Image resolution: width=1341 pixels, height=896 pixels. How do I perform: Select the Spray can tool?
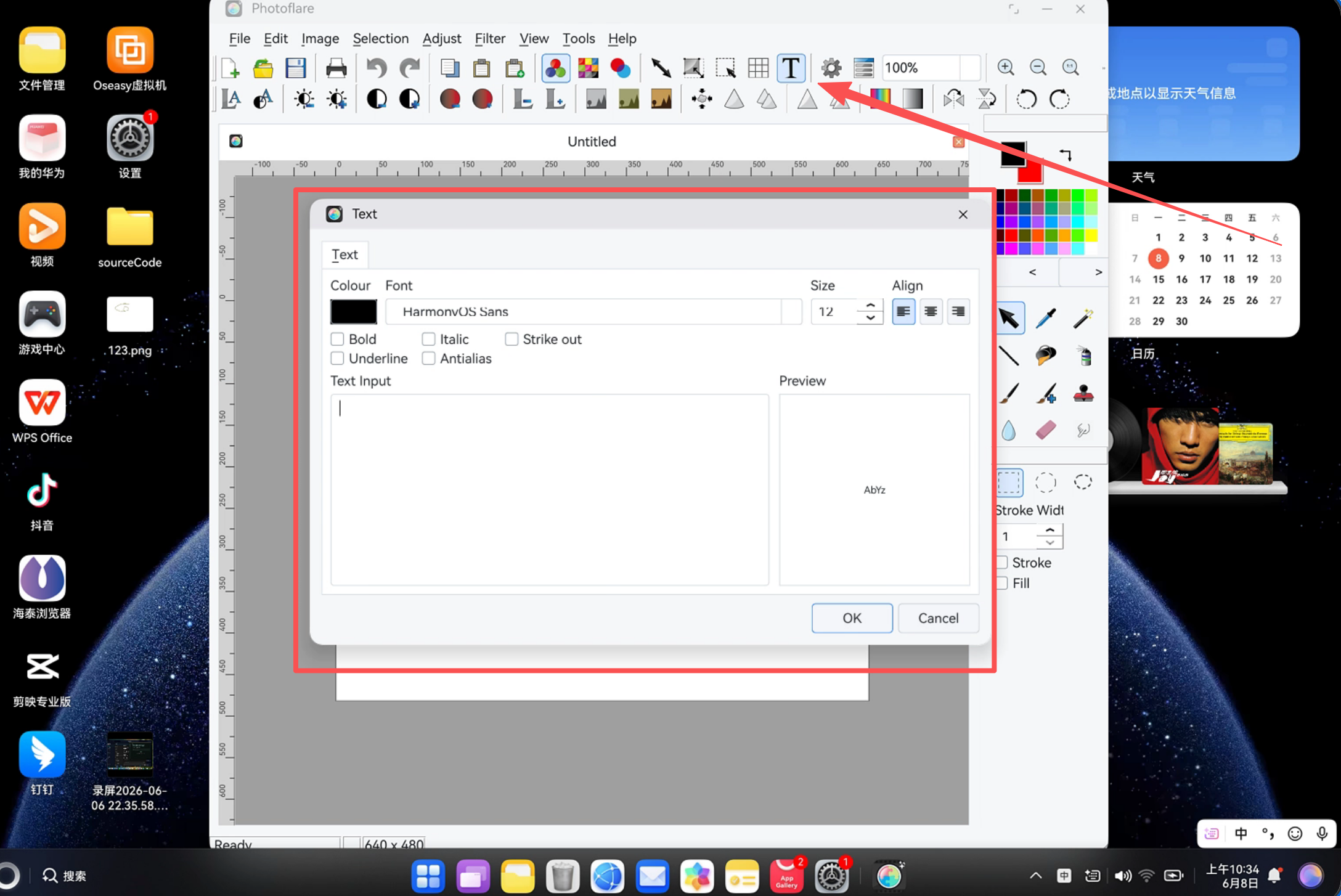[x=1084, y=356]
